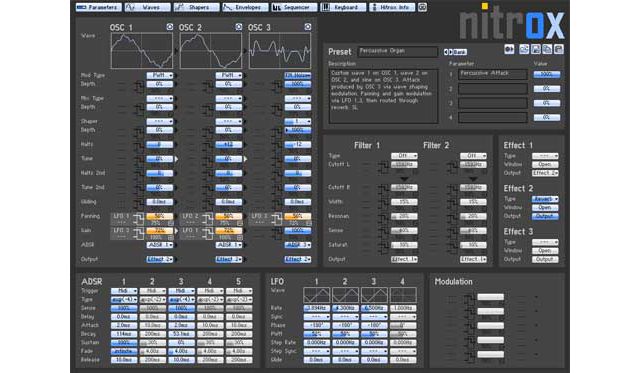Edit Parameter 1 name Percussive Attack
This screenshot has height=373, width=640.
point(493,74)
